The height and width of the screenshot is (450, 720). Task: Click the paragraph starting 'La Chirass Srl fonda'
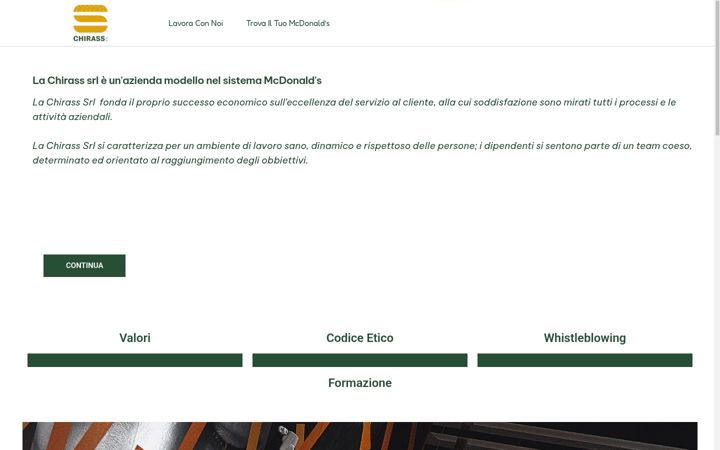tap(354, 109)
